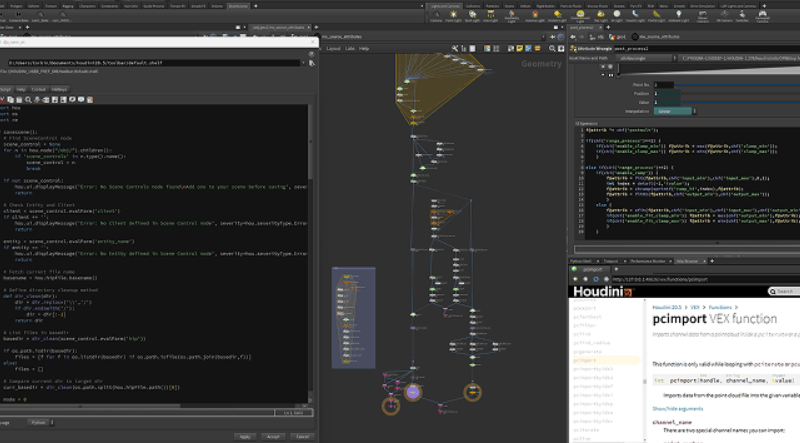Screen dimensions: 800x443
Task: Click file chooser icon beside shelf path
Action: [x=311, y=63]
